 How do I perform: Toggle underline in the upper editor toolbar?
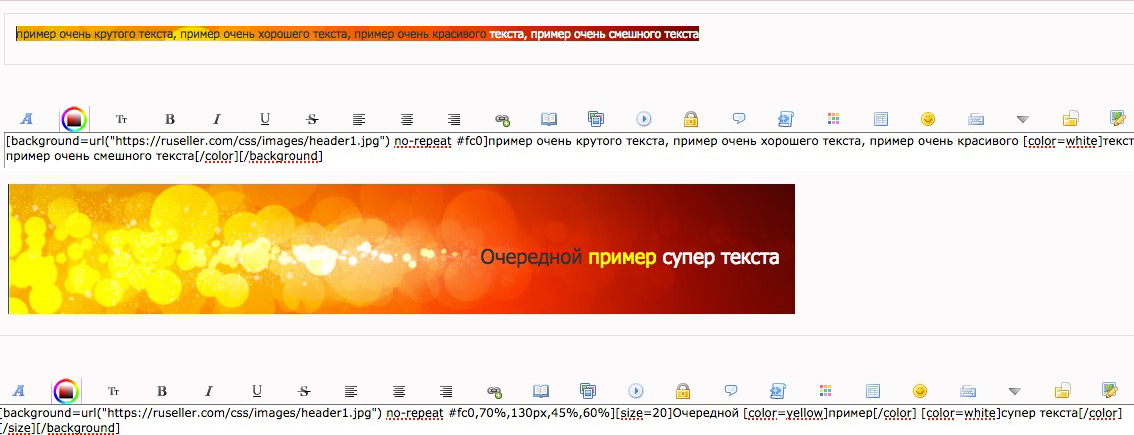click(265, 119)
